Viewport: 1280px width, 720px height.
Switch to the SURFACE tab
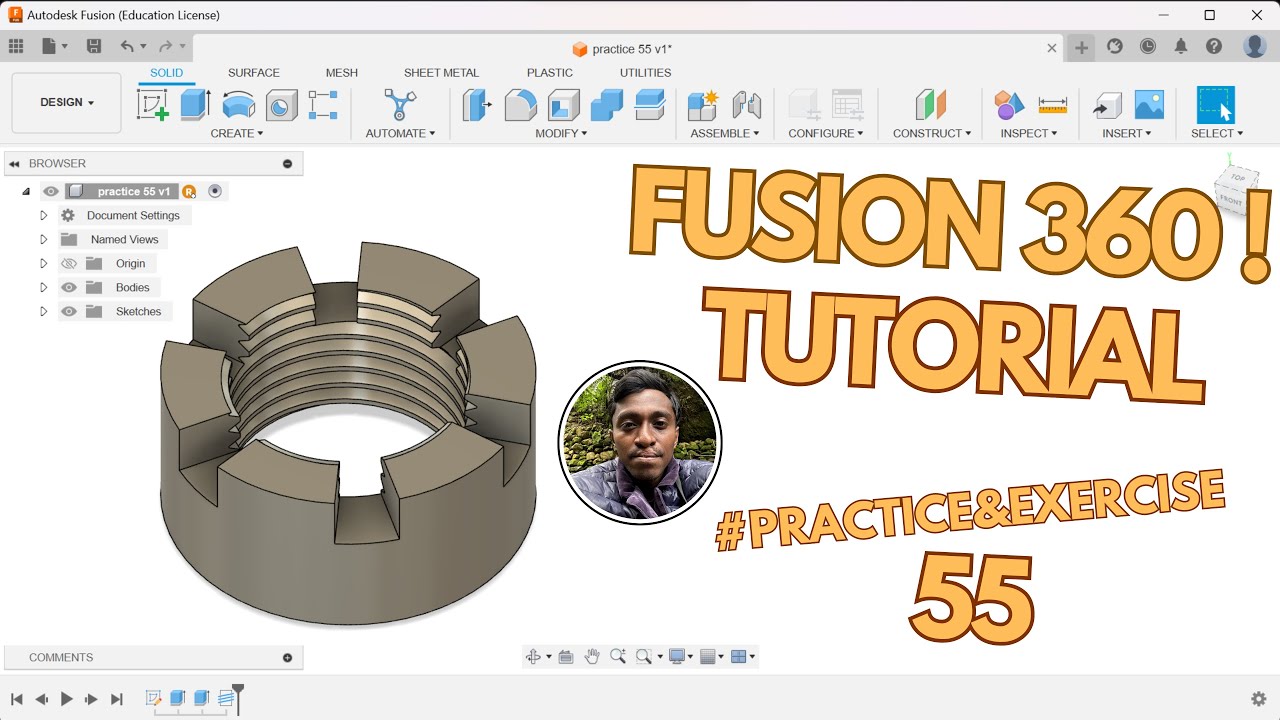(254, 72)
